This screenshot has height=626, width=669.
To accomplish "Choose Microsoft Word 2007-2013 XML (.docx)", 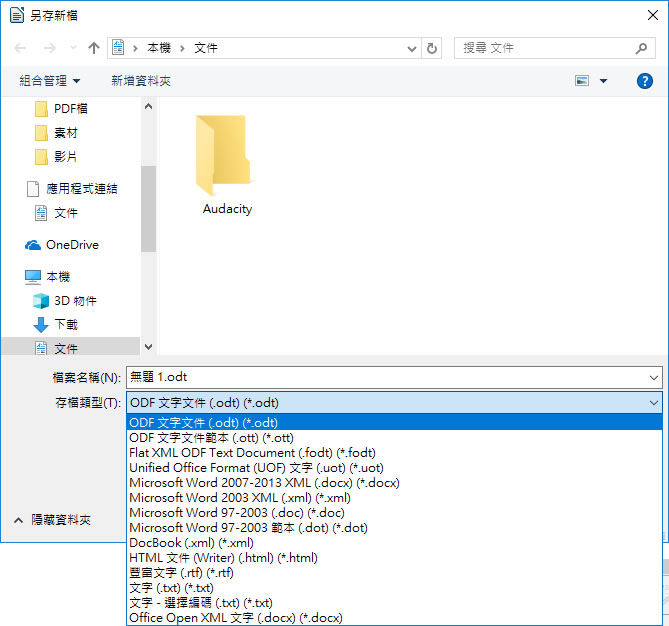I will tap(394, 483).
